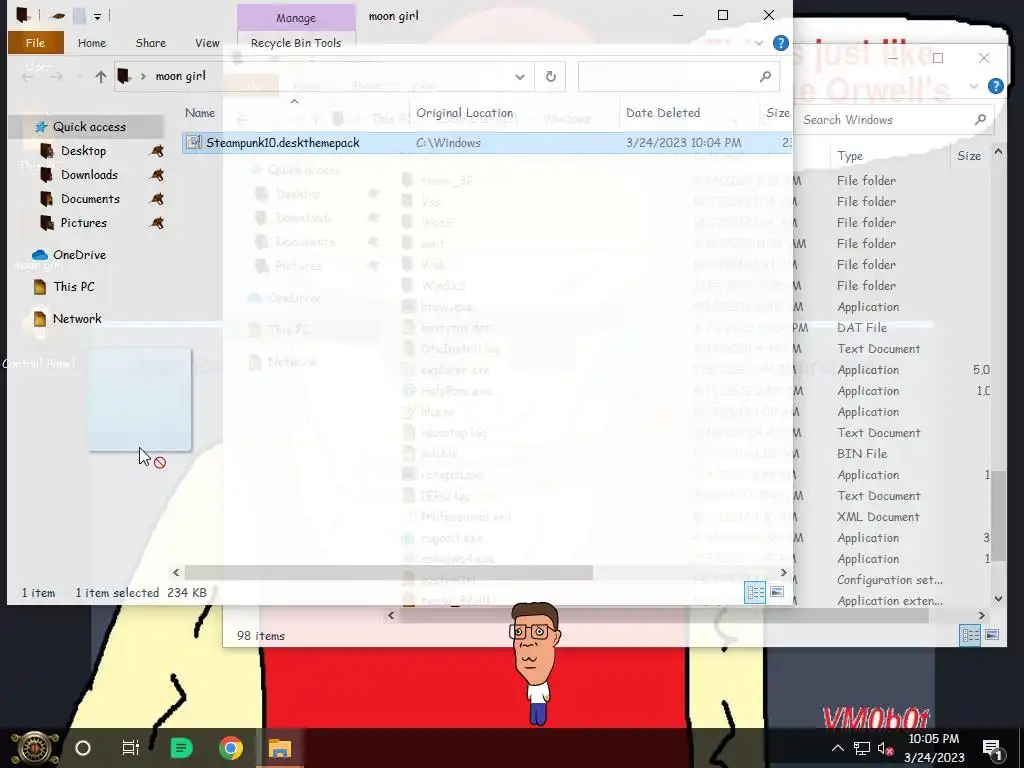Open the steampunk Start button
This screenshot has width=1024, height=768.
pyautogui.click(x=33, y=748)
